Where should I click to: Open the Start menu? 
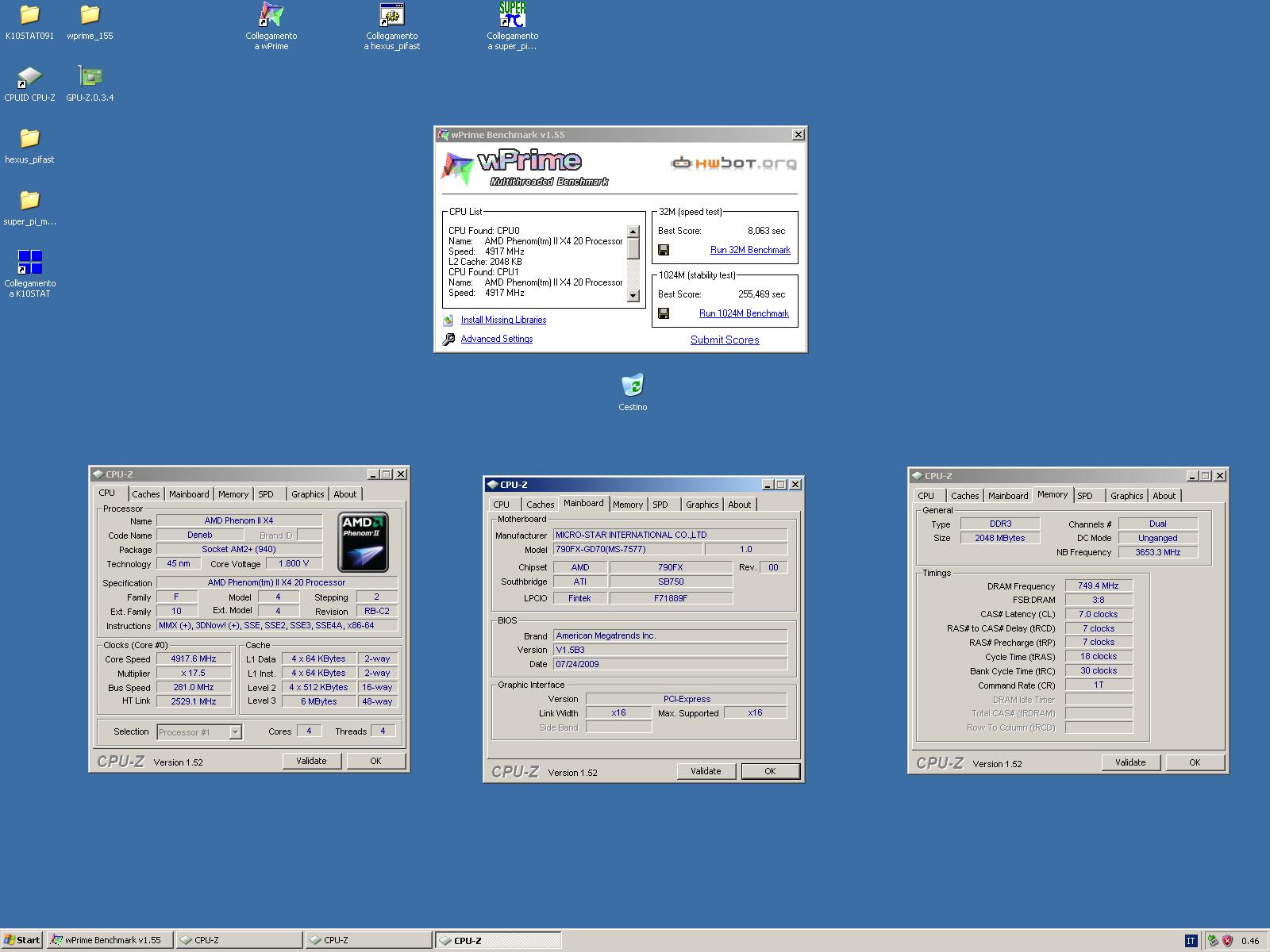point(22,941)
